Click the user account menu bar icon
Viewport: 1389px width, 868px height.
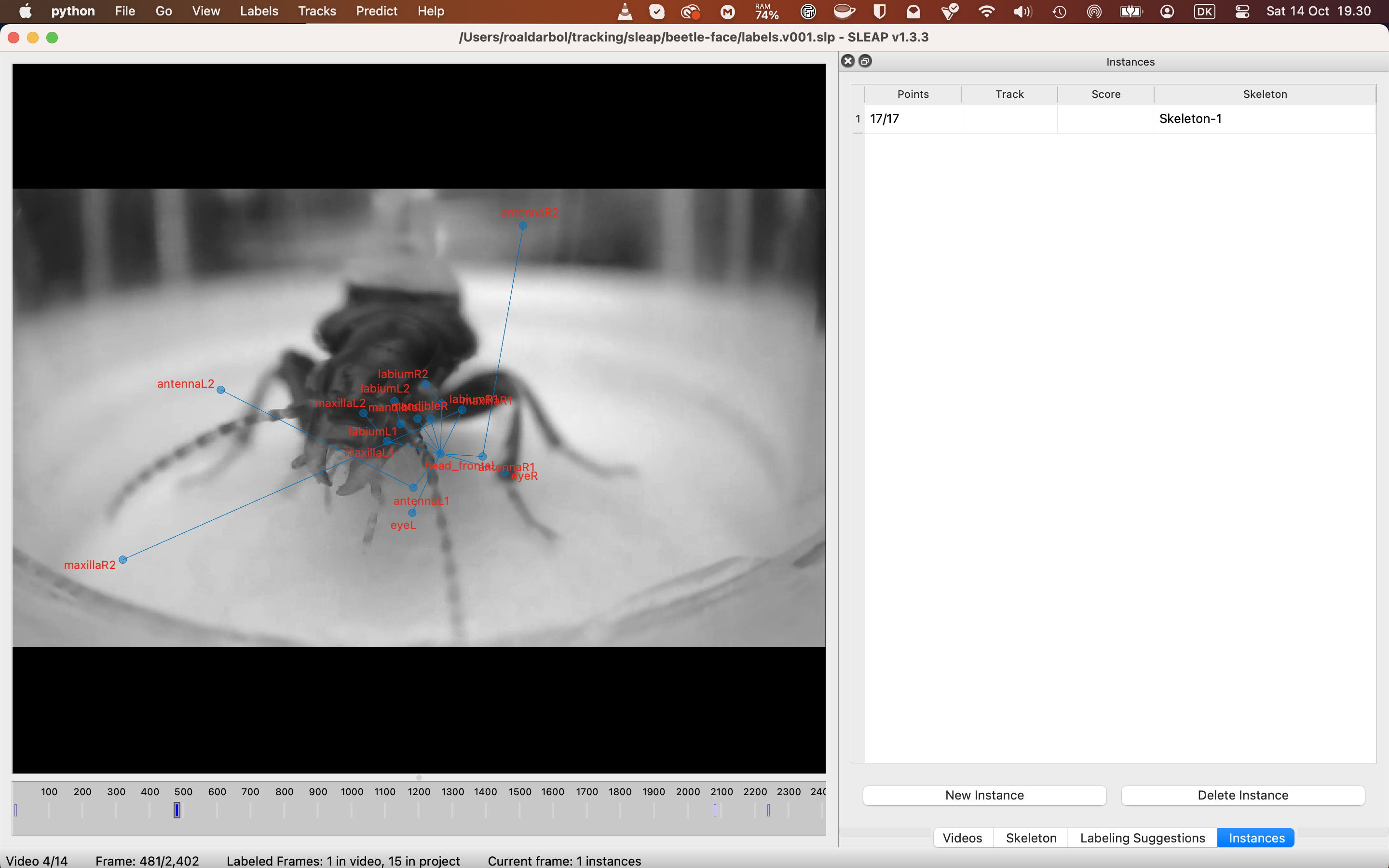(1167, 12)
